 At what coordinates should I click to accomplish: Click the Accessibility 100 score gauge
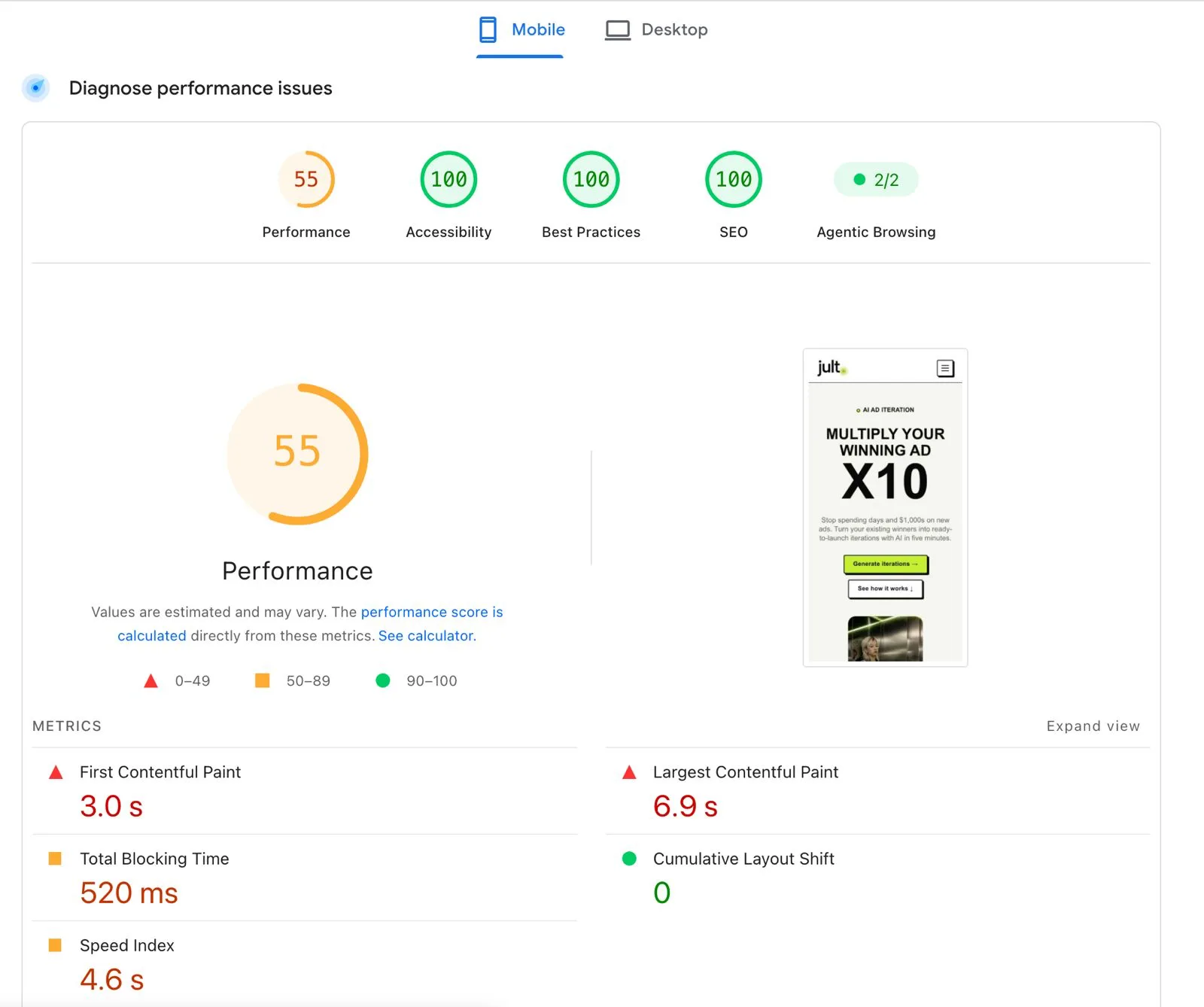point(448,180)
